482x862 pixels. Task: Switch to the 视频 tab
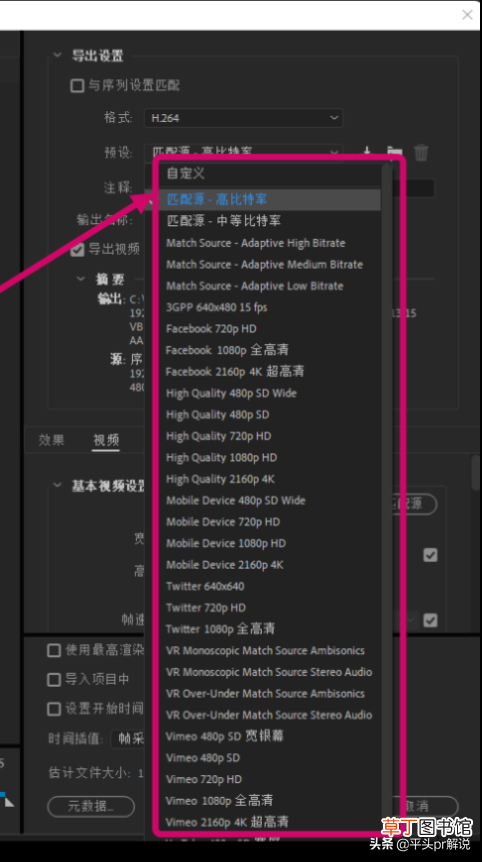click(x=106, y=440)
